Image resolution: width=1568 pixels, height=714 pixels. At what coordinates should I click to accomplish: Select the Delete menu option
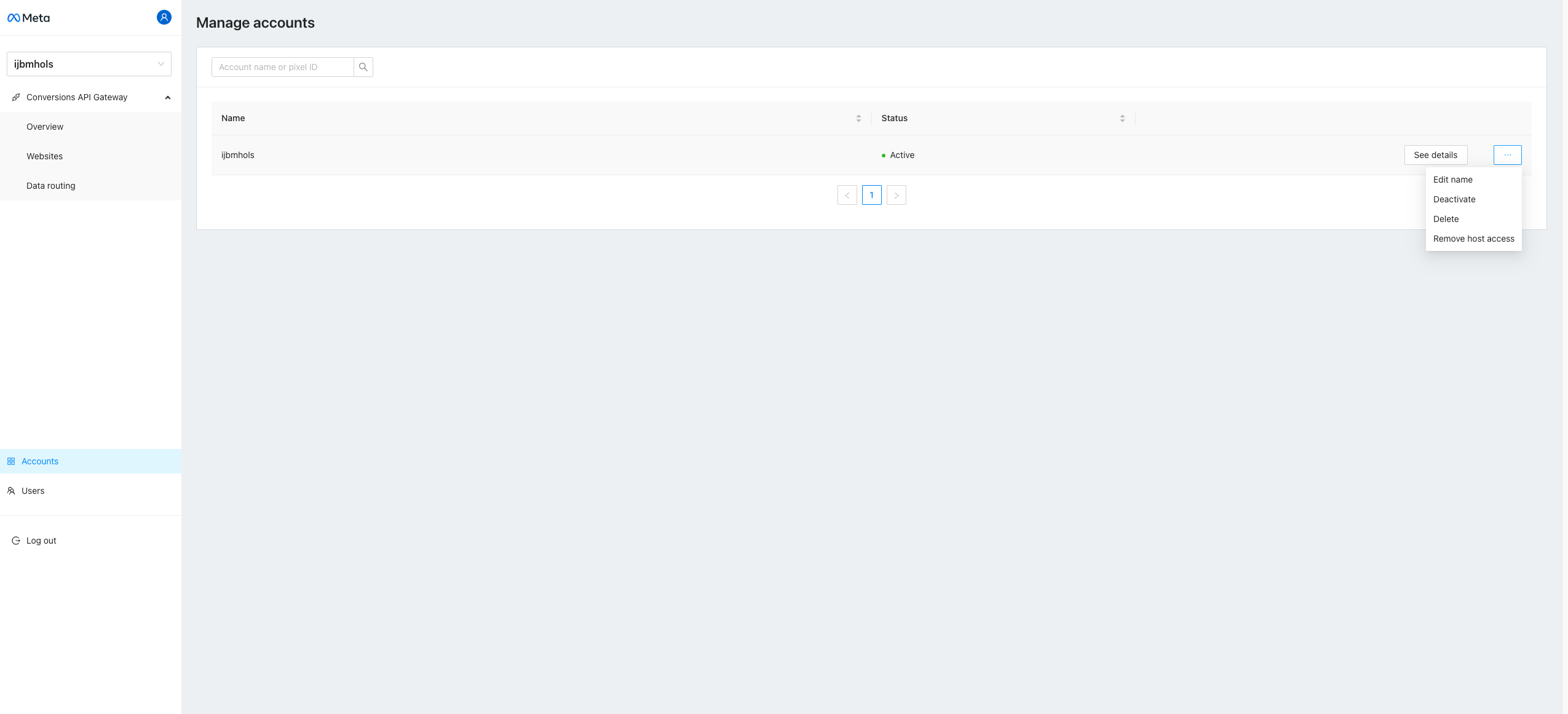1445,219
